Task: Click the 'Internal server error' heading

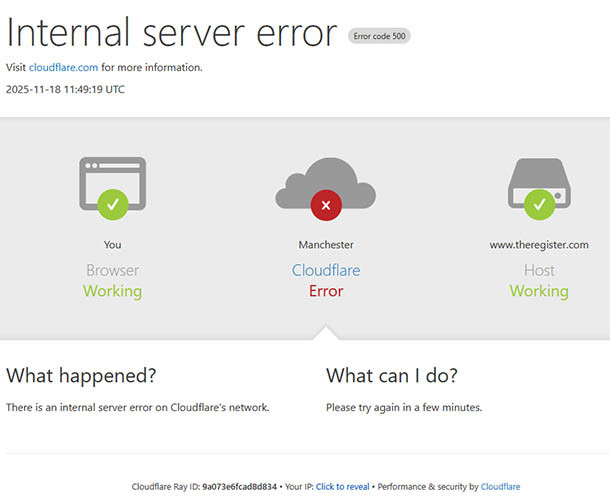Action: pyautogui.click(x=172, y=33)
